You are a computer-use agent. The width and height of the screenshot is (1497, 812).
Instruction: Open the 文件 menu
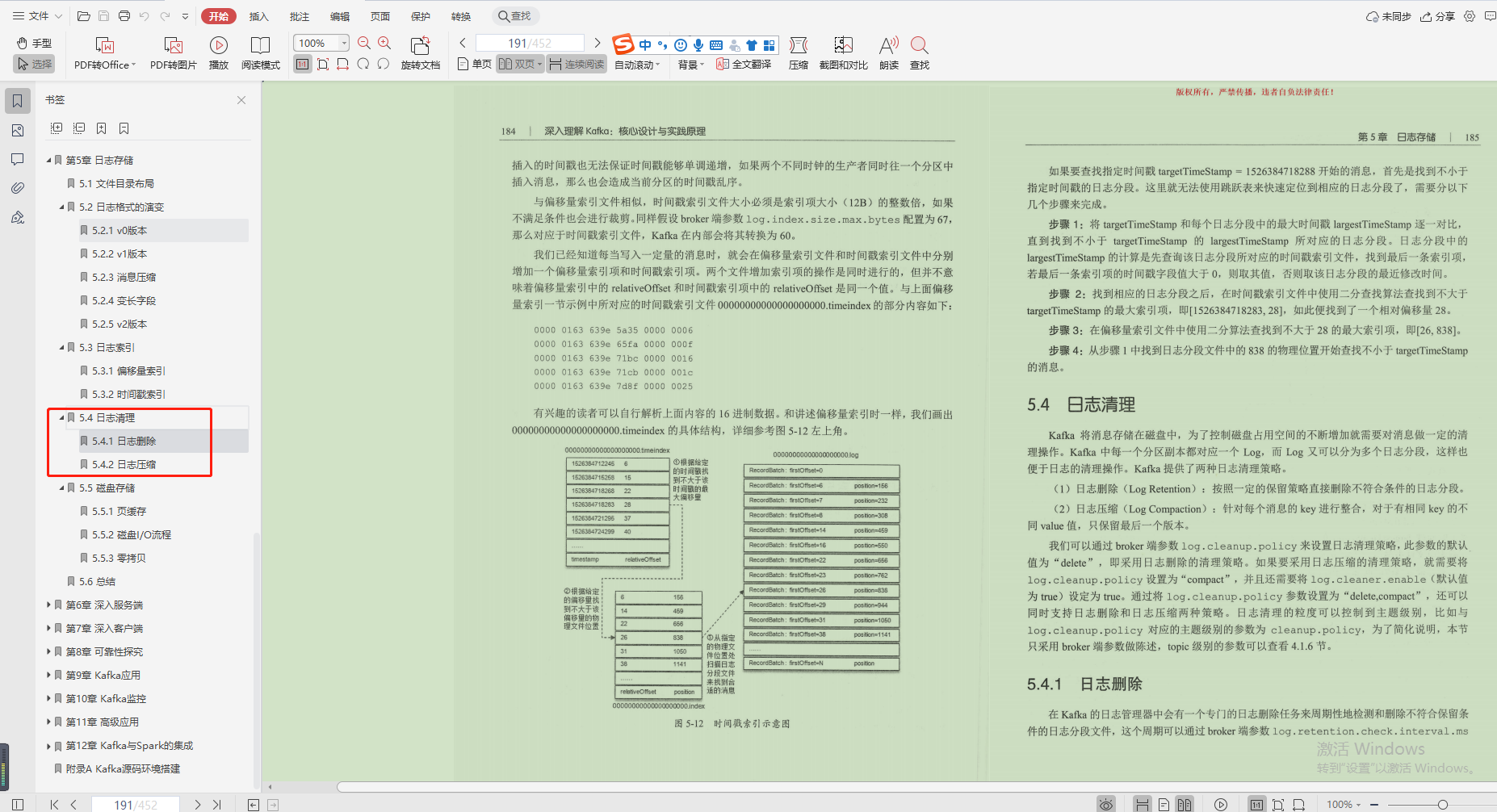(x=37, y=16)
